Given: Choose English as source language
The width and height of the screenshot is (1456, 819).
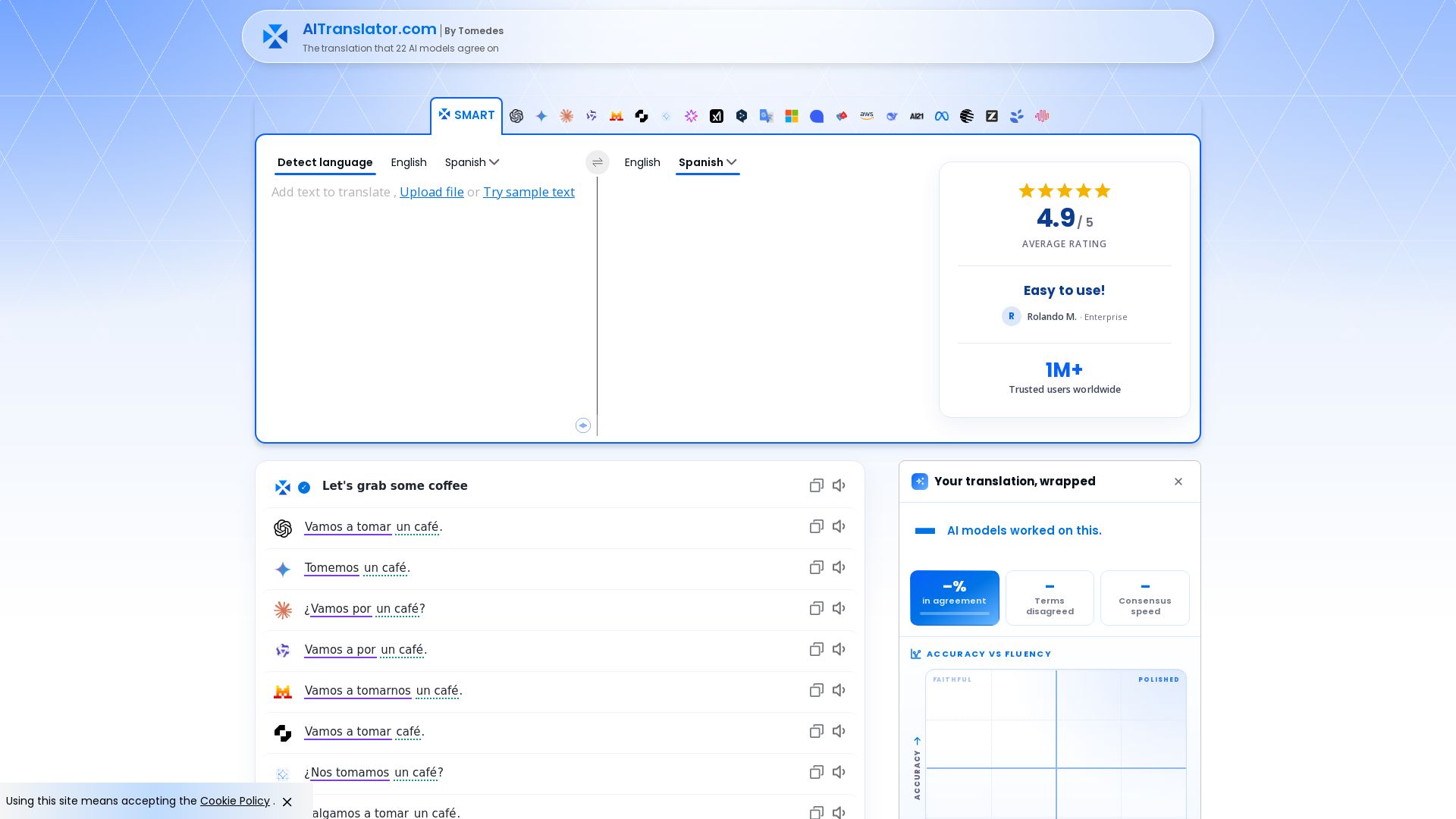Looking at the screenshot, I should pyautogui.click(x=409, y=162).
